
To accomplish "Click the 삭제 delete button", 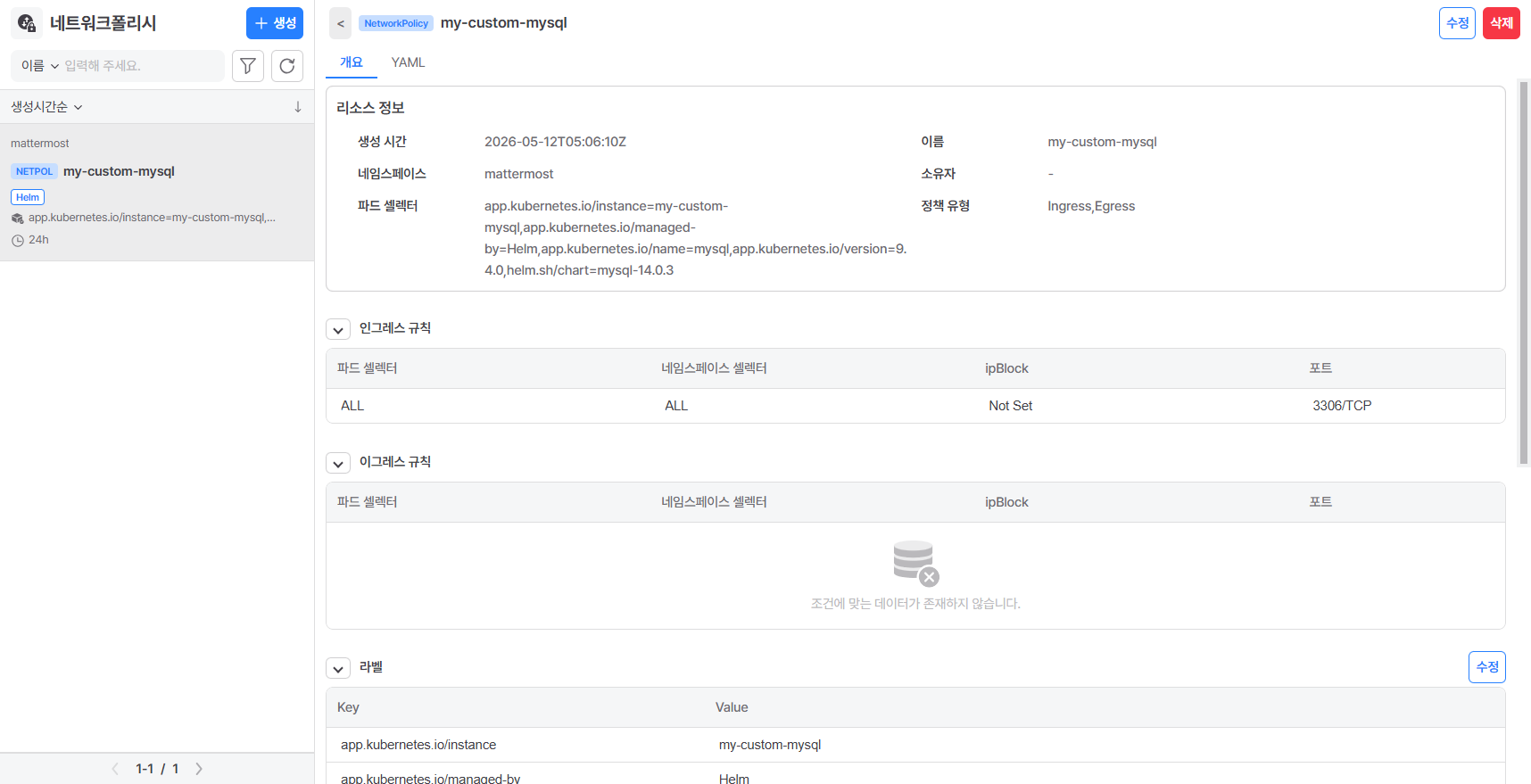I will click(x=1502, y=23).
